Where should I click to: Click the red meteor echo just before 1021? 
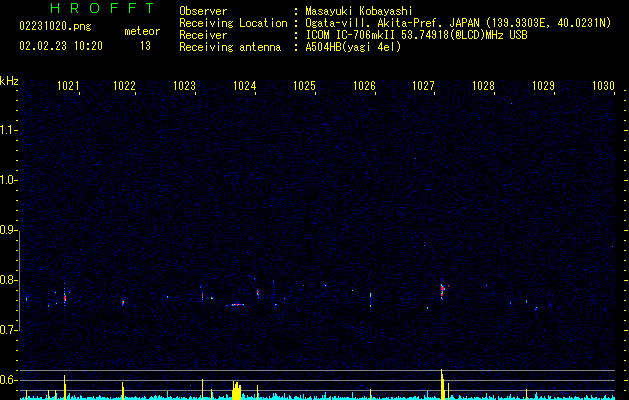(x=65, y=297)
